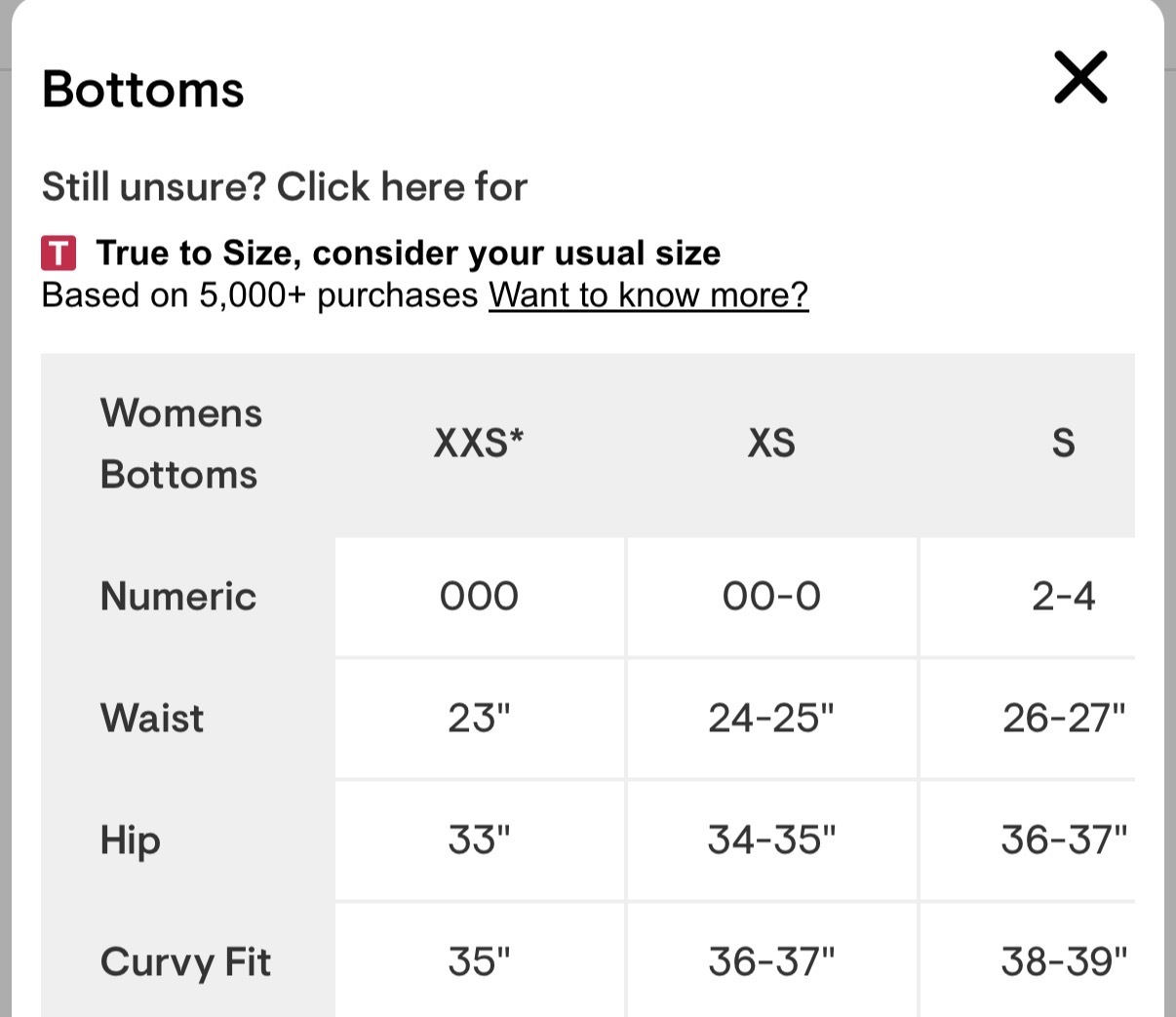Click the 000 numeric size cell
Screen dimensions: 1176x1017
point(479,596)
